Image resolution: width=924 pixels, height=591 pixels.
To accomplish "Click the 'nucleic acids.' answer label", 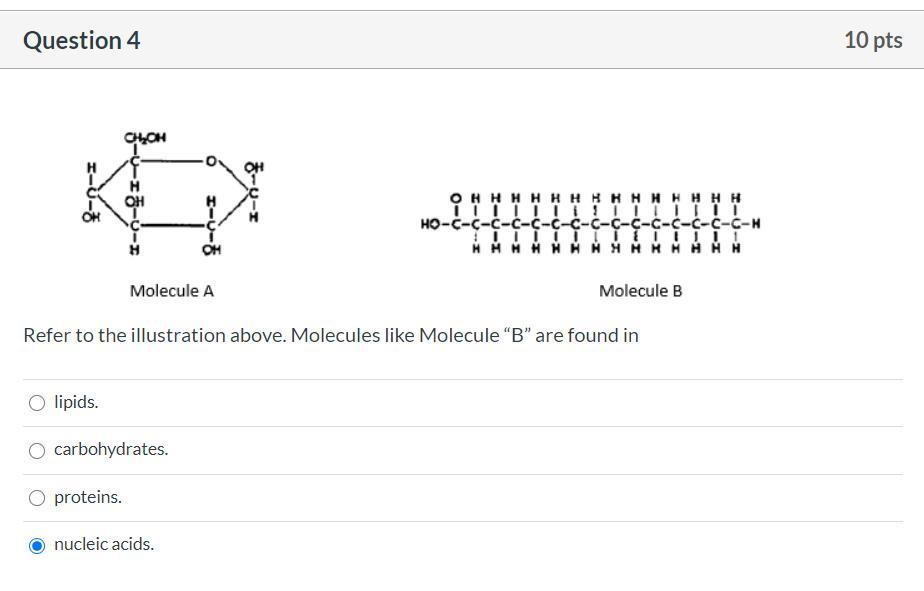I will pos(104,544).
